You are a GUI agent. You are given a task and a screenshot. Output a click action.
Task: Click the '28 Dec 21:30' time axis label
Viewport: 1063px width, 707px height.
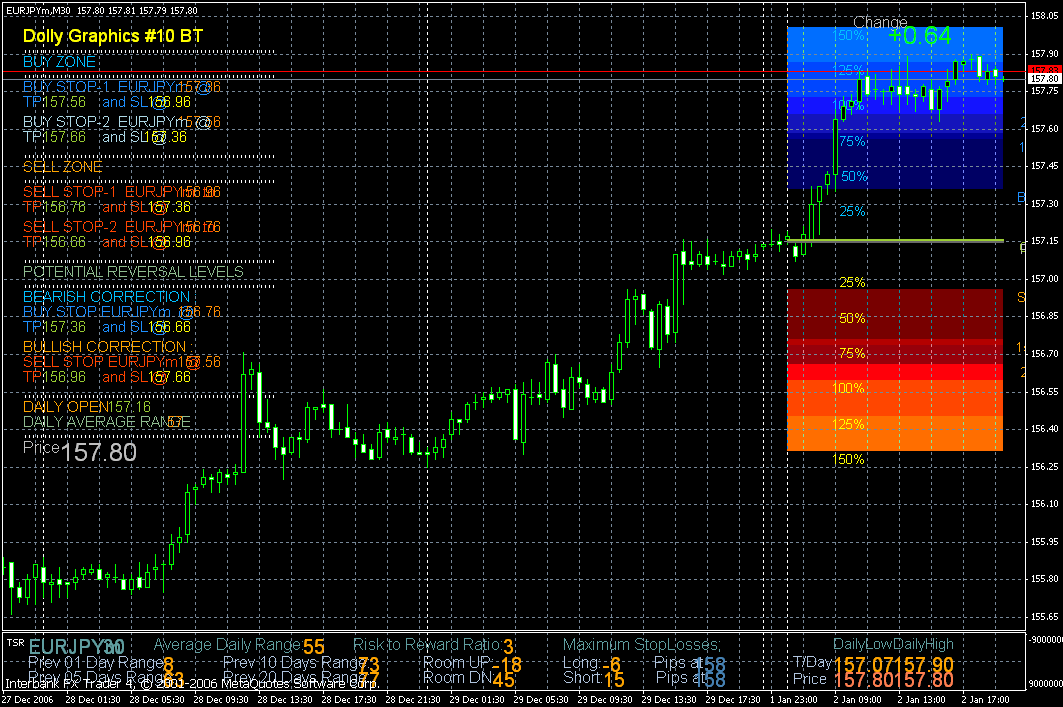[412, 700]
